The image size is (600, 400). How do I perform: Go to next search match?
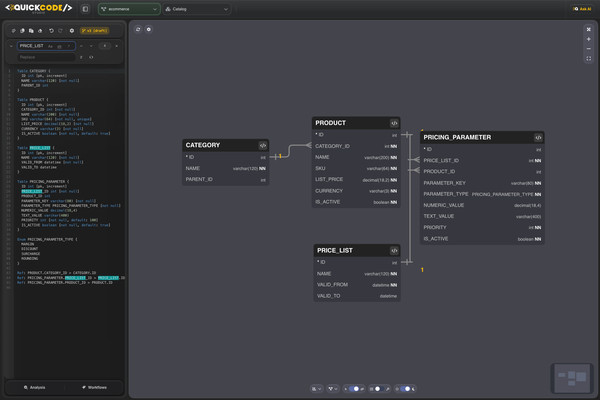91,46
